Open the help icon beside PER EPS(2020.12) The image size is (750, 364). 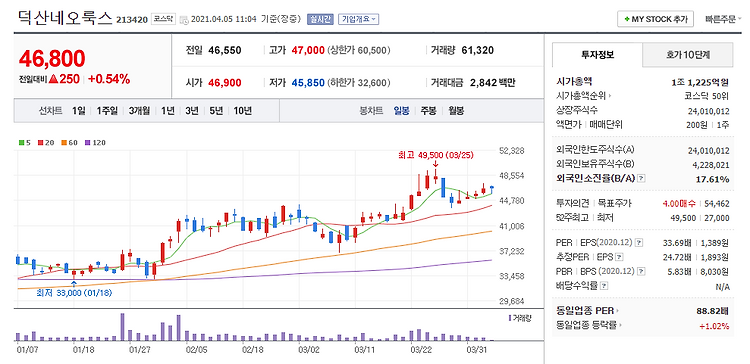(x=640, y=243)
